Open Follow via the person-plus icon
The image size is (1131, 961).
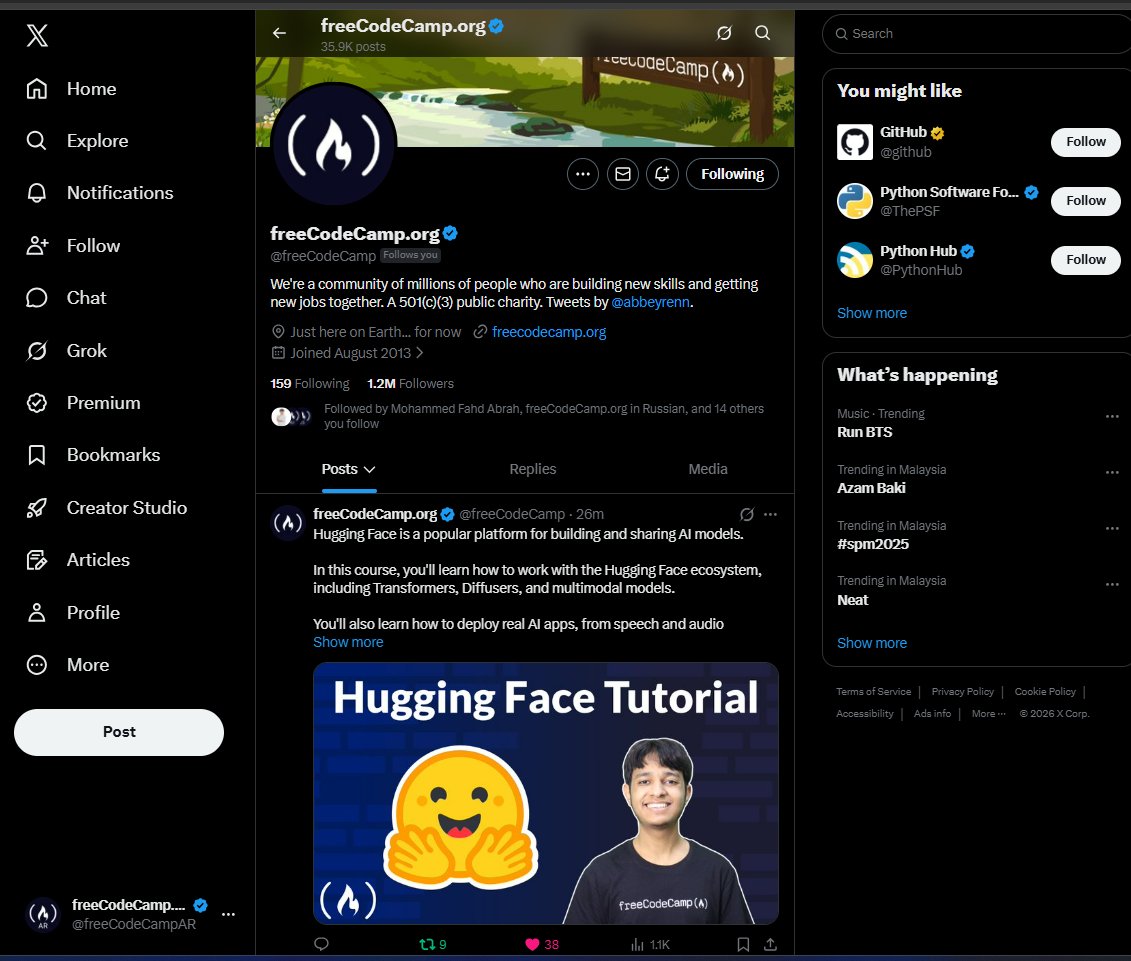37,245
